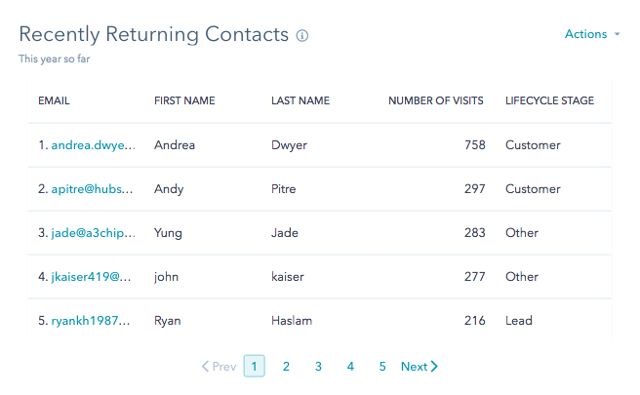Select current page 1 button
Screen dimensions: 640x395
[x=254, y=366]
